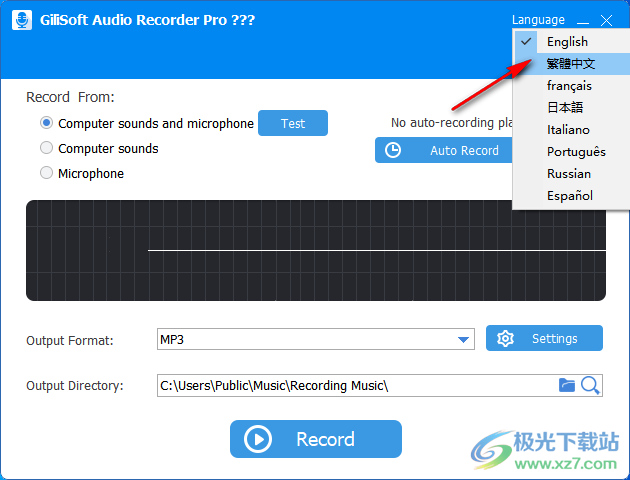Choose the Microphone radio option
The image size is (630, 480).
(x=47, y=173)
